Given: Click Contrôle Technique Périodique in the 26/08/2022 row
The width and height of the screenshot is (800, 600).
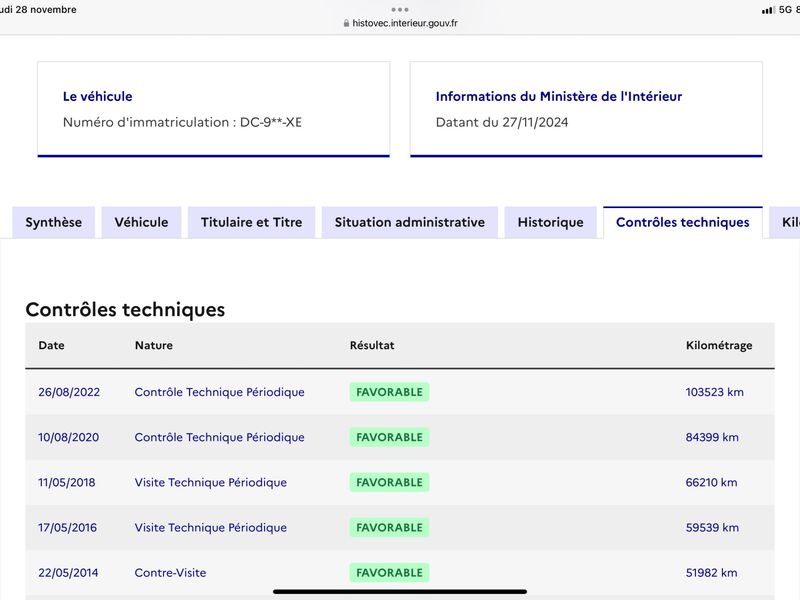Looking at the screenshot, I should pos(219,392).
